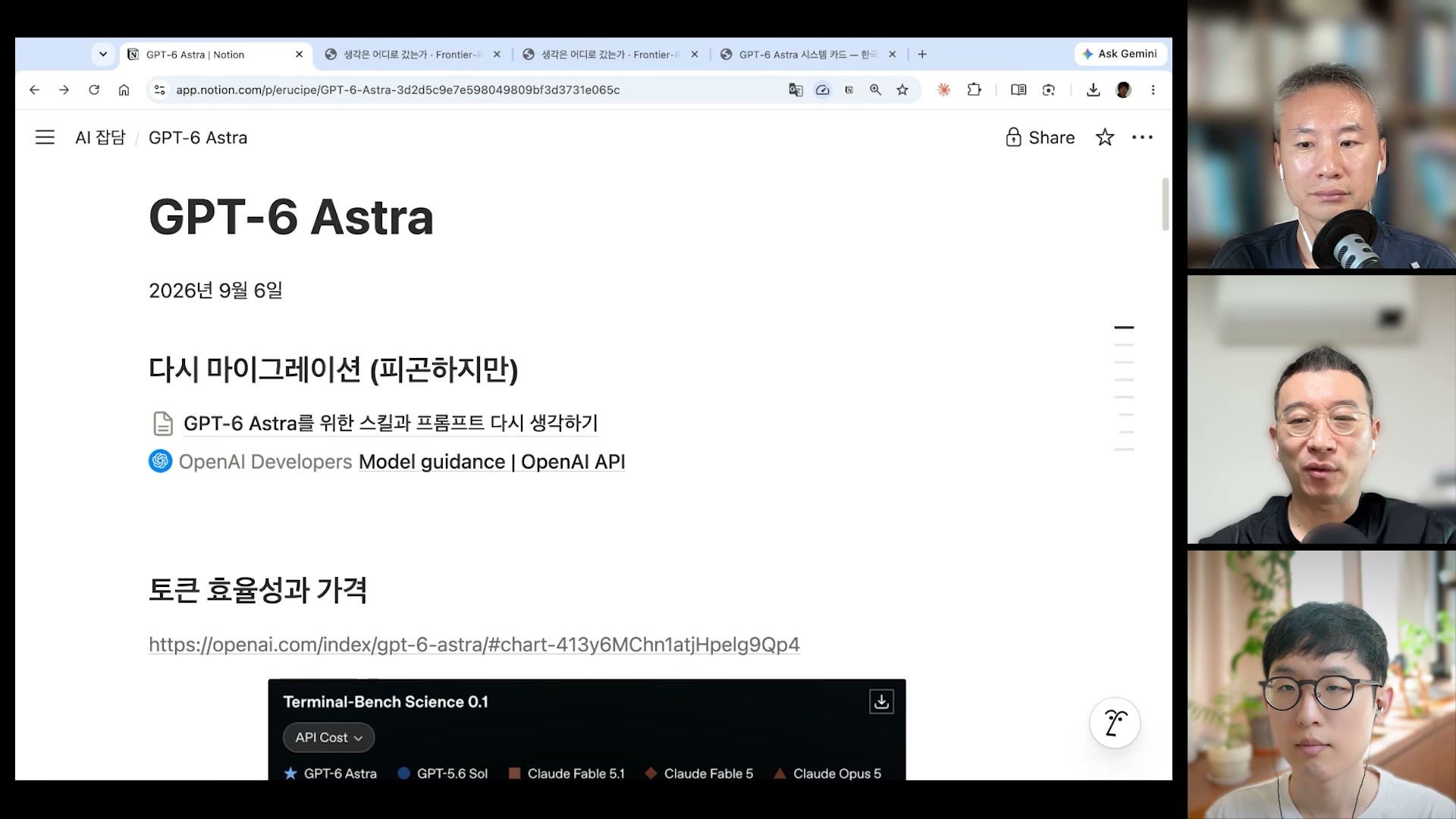This screenshot has height=819, width=1456.
Task: Go back with the browser back arrow
Action: click(x=34, y=89)
